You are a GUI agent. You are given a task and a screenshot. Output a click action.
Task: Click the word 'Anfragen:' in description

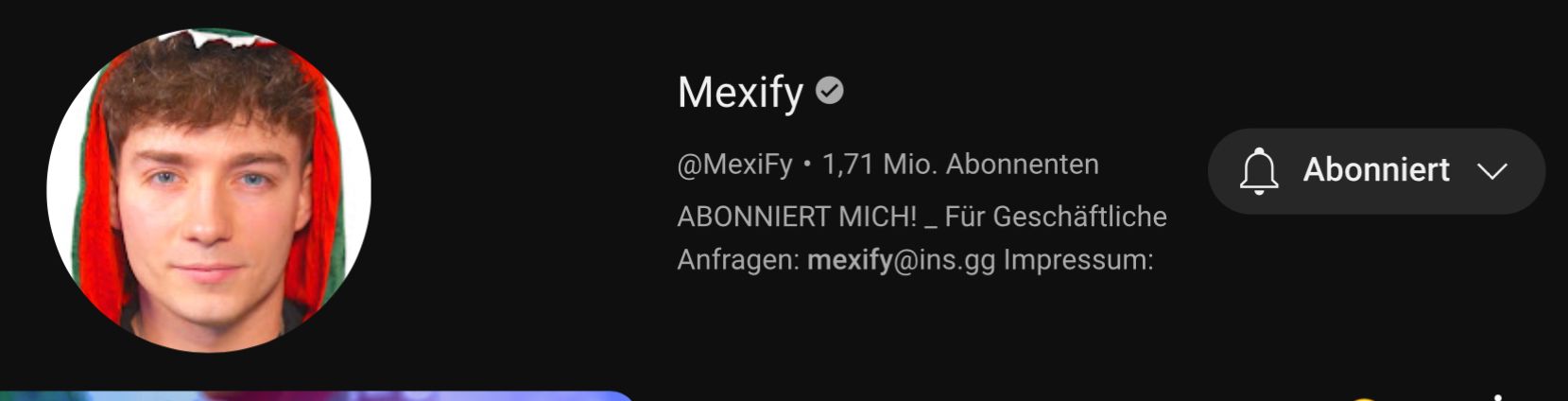coord(738,260)
